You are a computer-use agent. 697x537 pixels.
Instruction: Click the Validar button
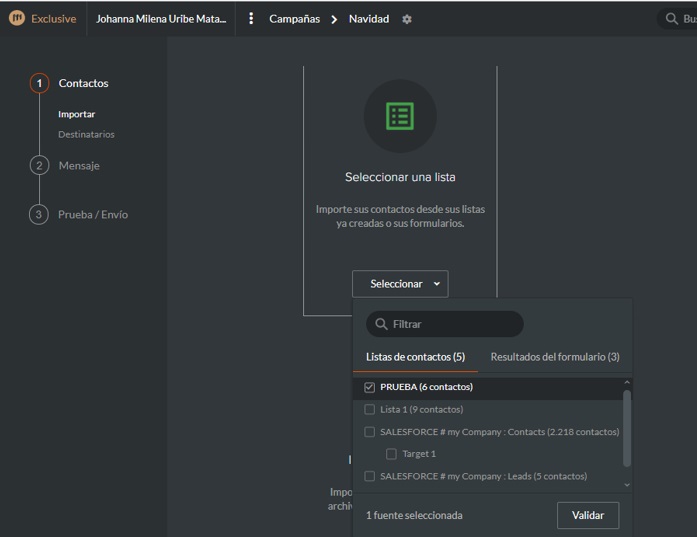587,515
